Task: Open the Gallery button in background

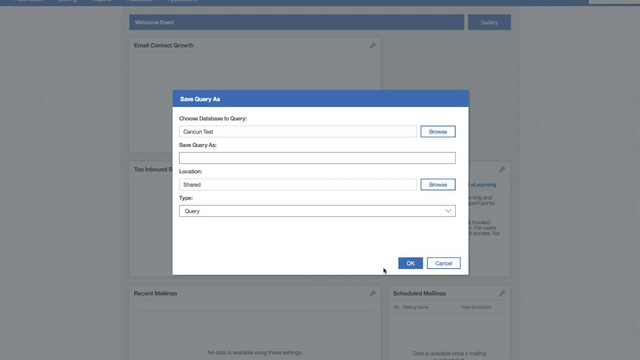Action: click(489, 22)
